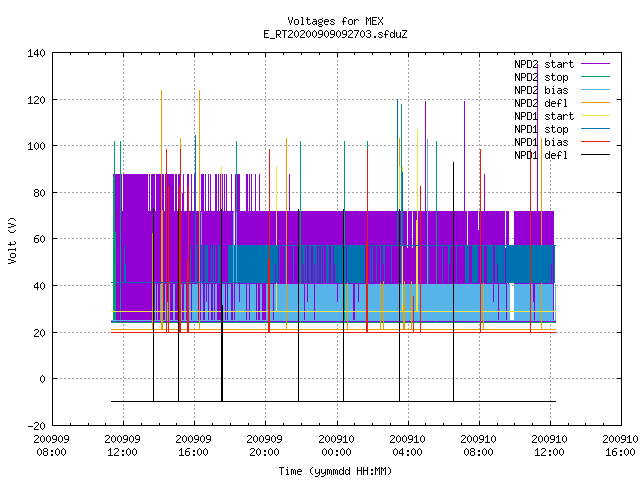Click the '200909 16:00' time tick label
Image resolution: width=640 pixels, height=480 pixels.
click(x=193, y=446)
